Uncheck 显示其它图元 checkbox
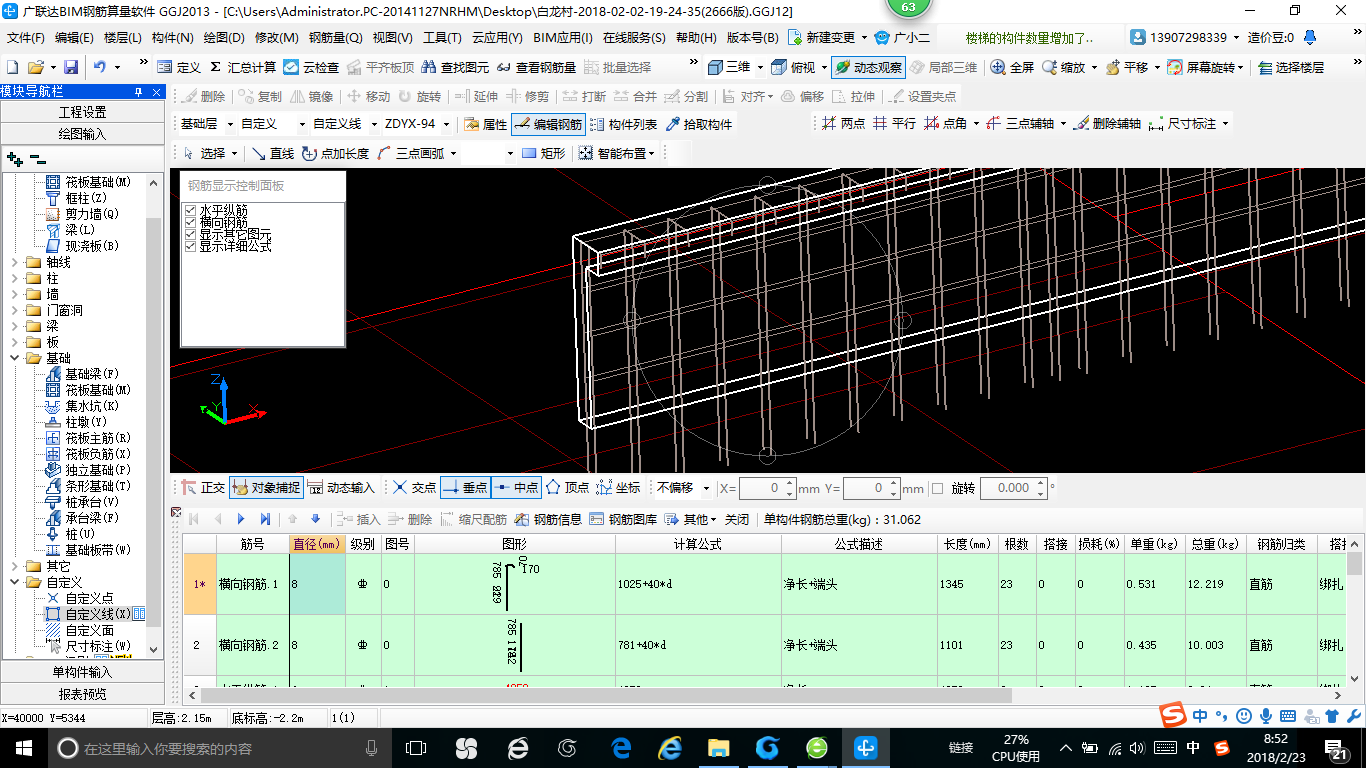The height and width of the screenshot is (768, 1366). tap(191, 234)
